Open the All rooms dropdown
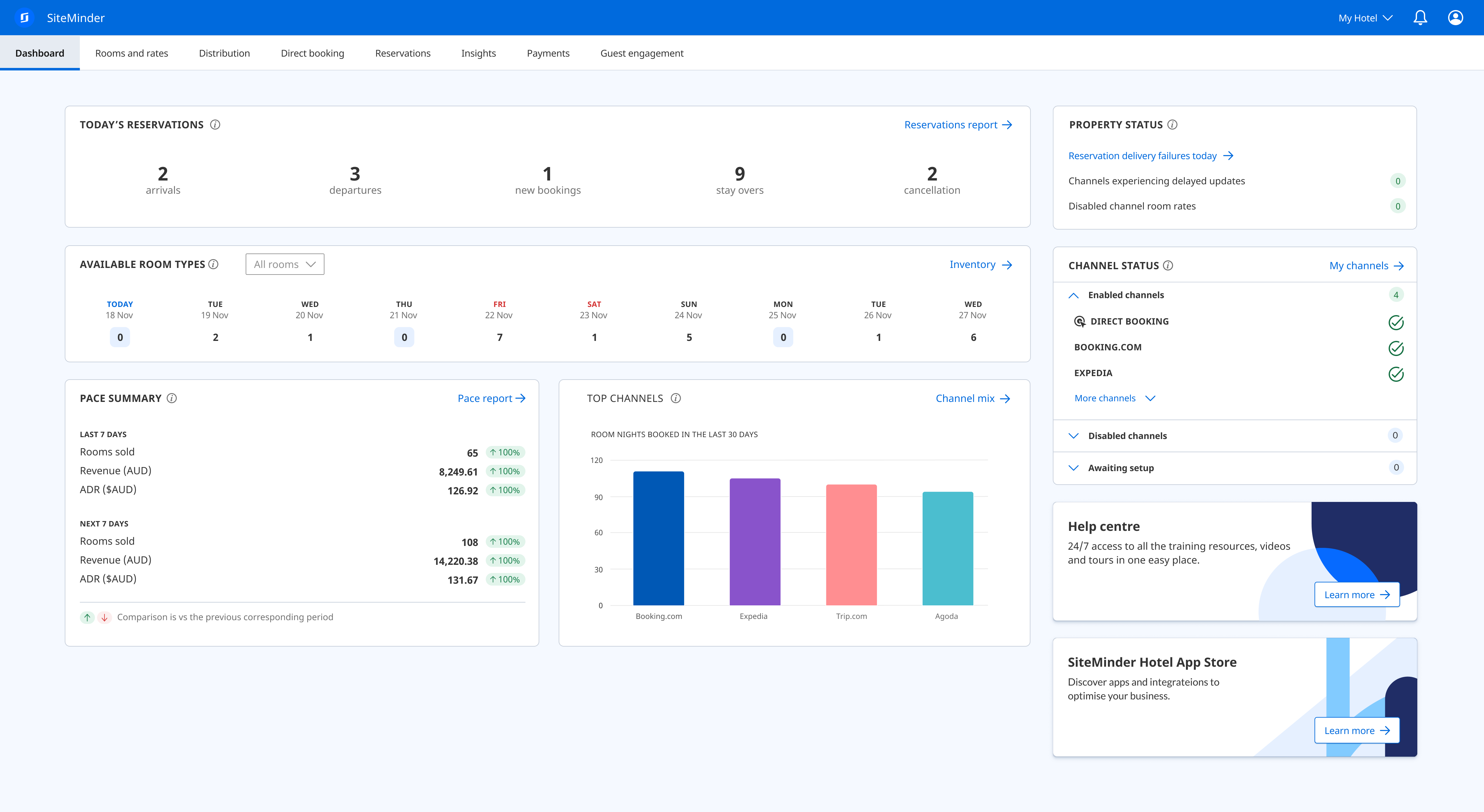This screenshot has width=1484, height=812. coord(284,264)
